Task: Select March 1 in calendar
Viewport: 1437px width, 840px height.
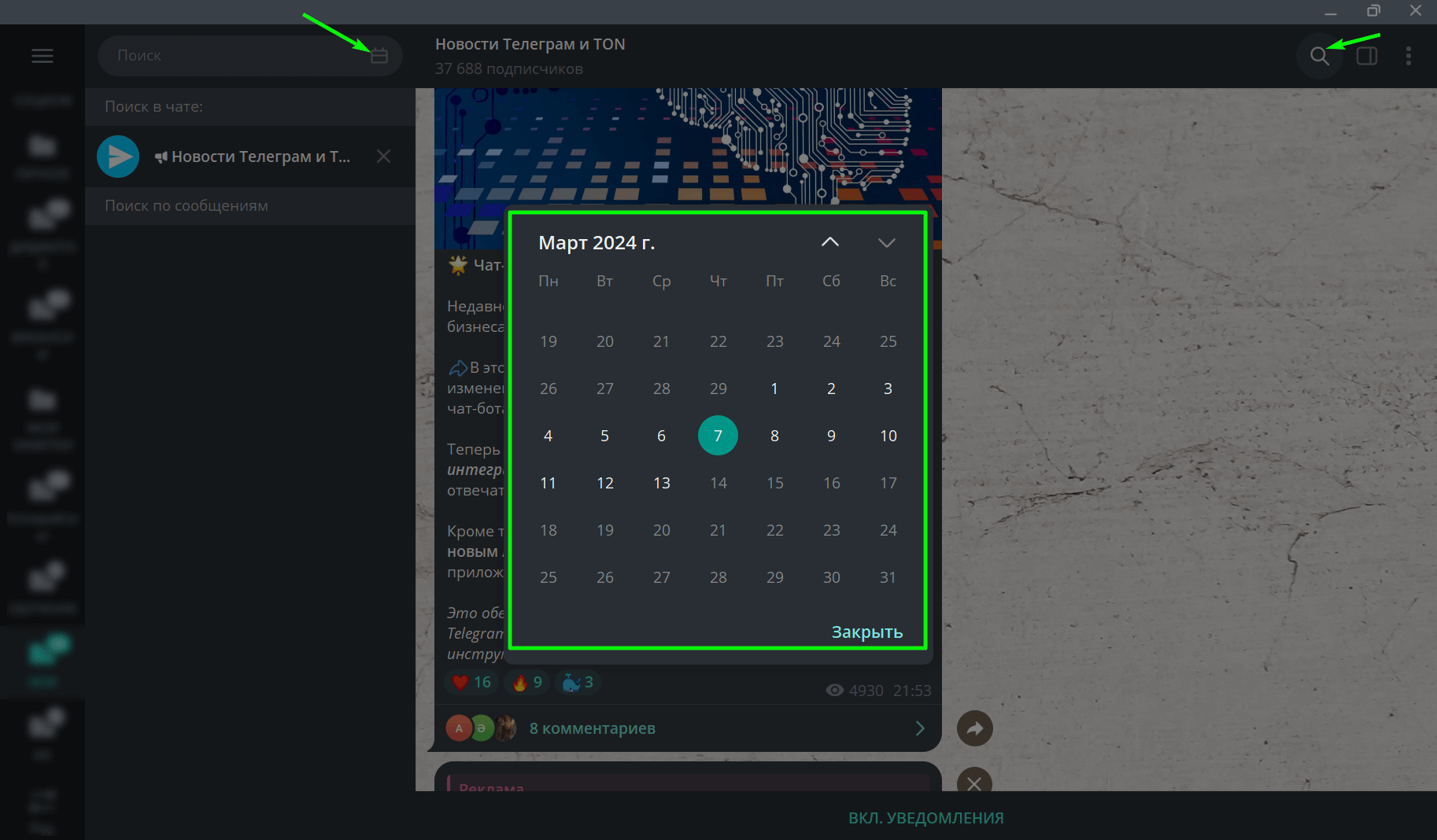Action: (774, 389)
